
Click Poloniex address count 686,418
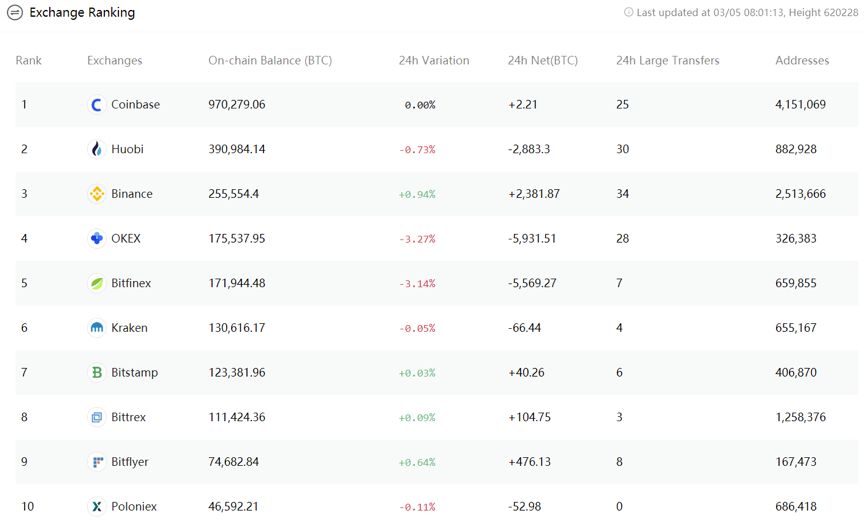[795, 507]
